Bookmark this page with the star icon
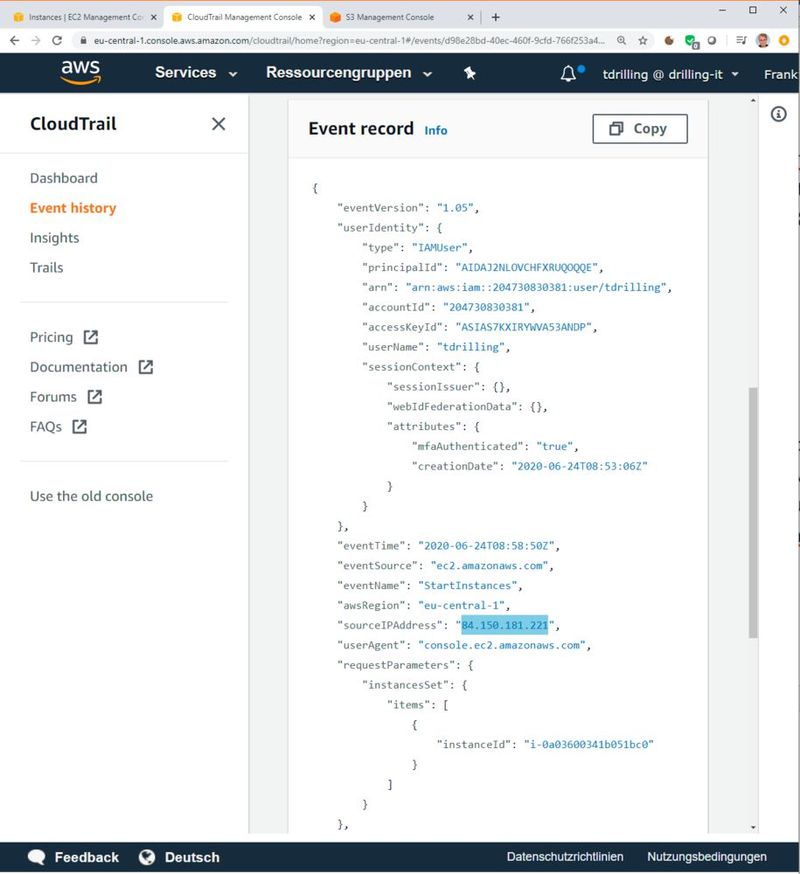800x874 pixels. (643, 41)
